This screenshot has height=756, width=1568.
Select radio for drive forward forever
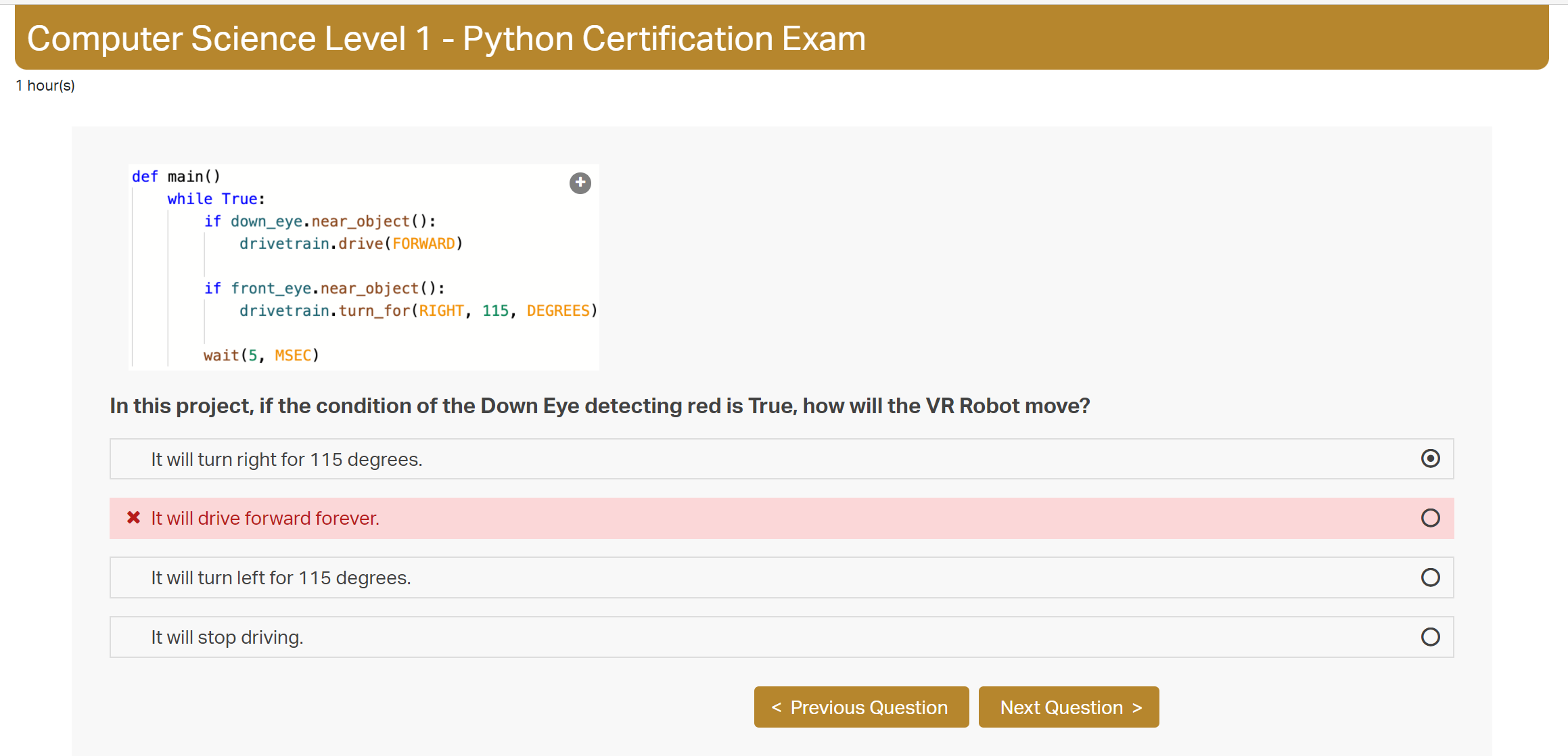[x=1430, y=518]
